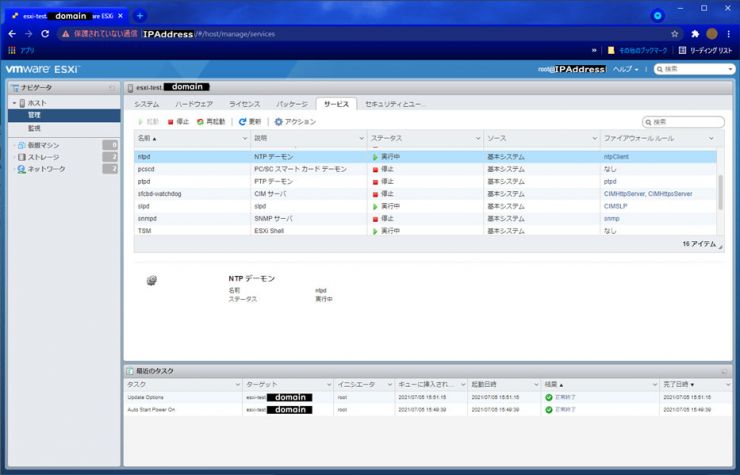Reload the page with the refresh icon
740x475 pixels.
(x=45, y=34)
